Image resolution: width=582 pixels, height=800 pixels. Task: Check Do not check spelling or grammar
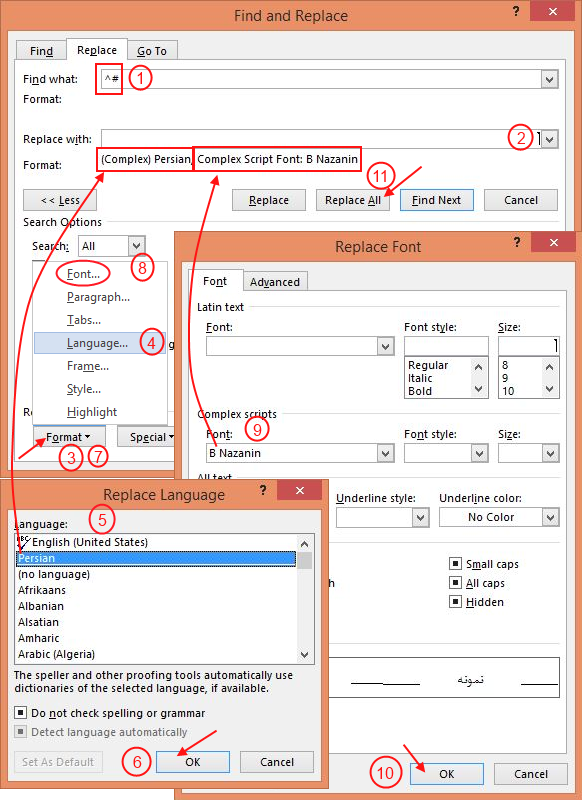pyautogui.click(x=20, y=712)
